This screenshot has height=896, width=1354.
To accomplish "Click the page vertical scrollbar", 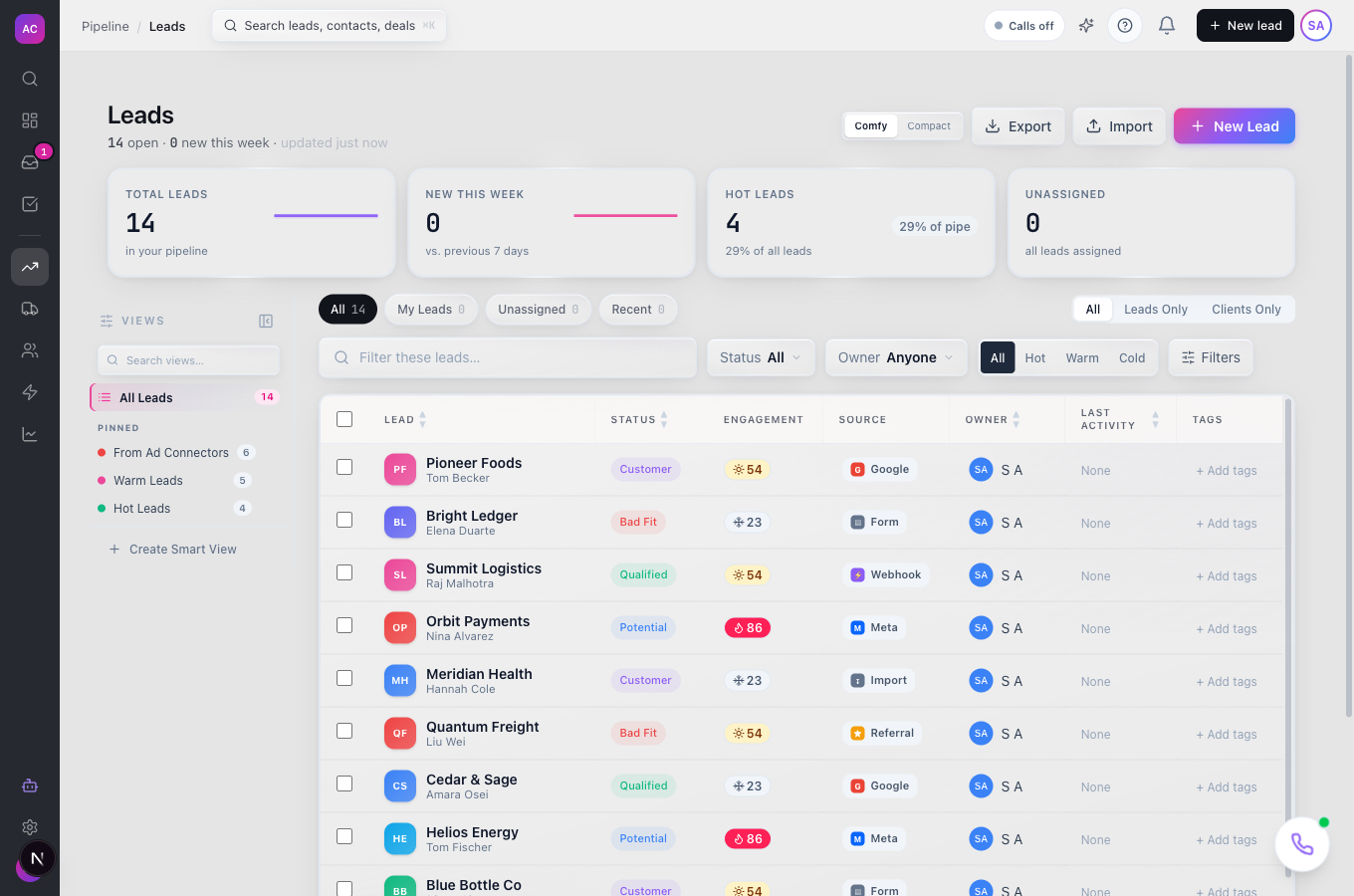I will (x=1349, y=386).
